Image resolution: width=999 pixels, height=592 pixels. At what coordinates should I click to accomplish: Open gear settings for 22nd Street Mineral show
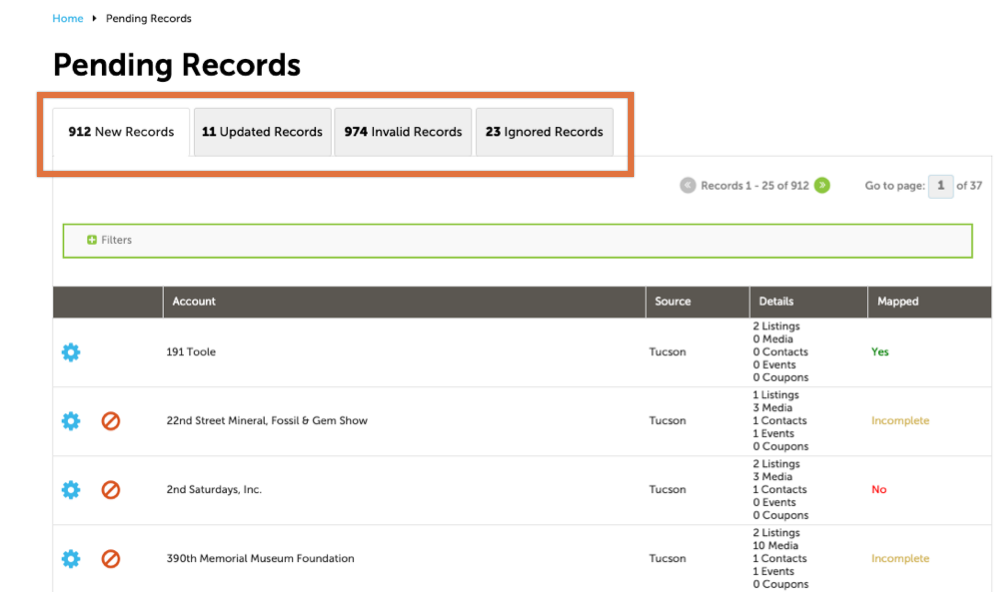point(71,421)
